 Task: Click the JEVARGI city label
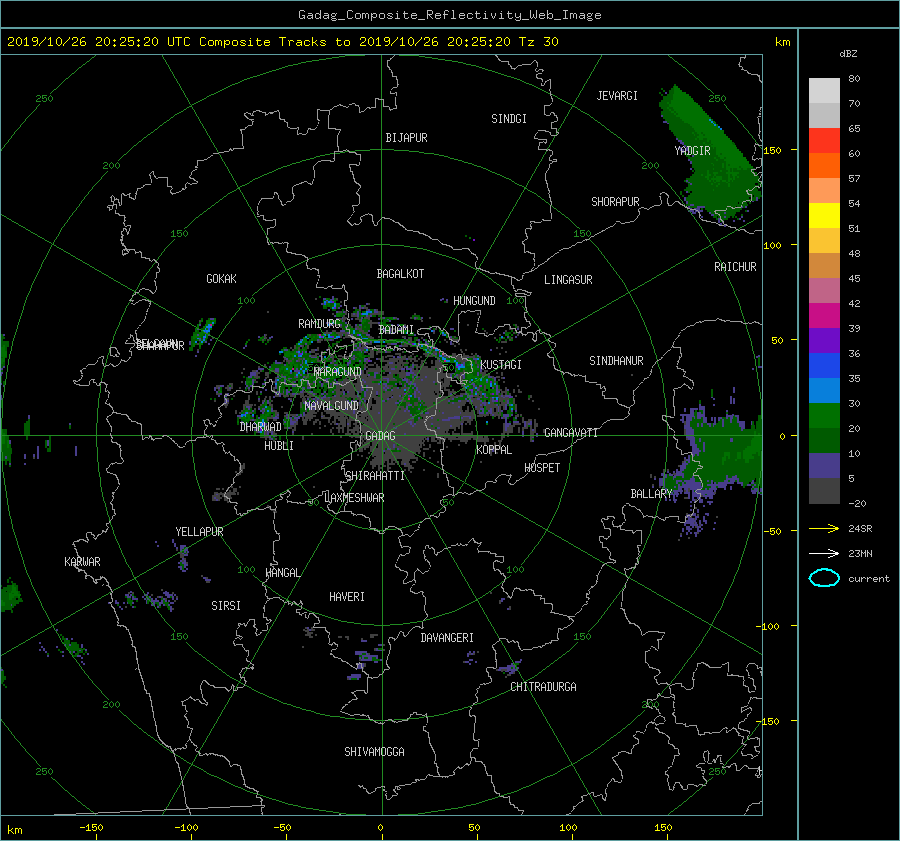(617, 96)
